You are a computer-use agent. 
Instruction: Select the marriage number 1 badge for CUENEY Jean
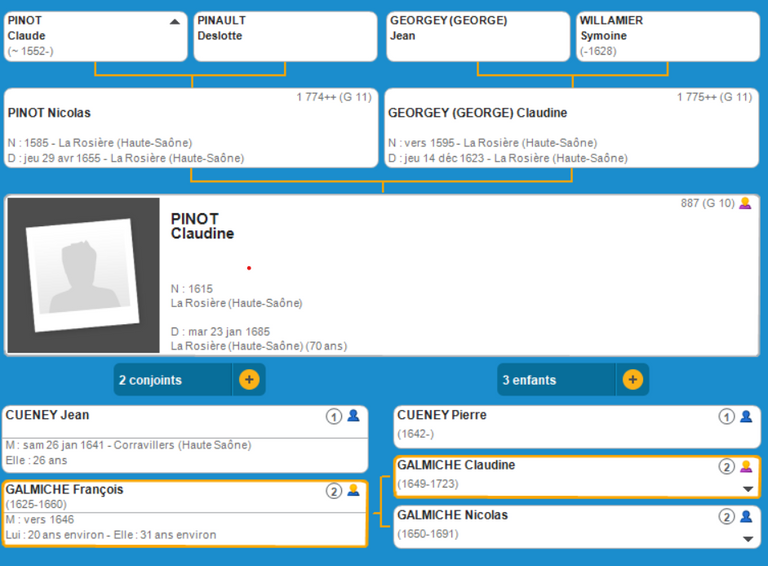[x=334, y=416]
